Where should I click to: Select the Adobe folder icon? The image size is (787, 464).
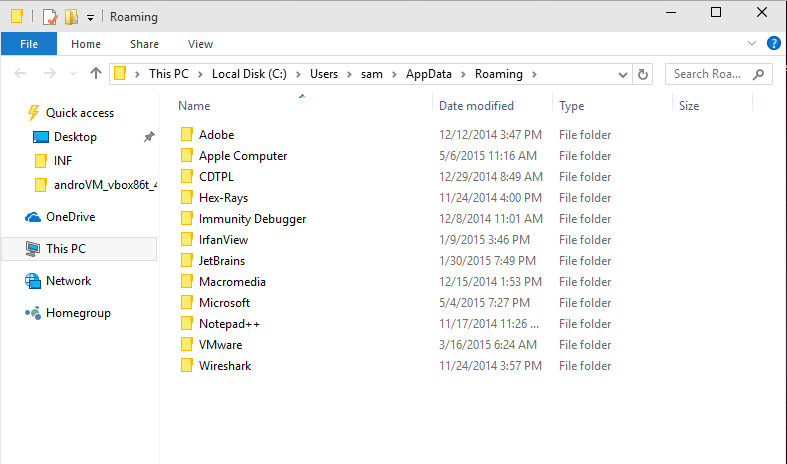[x=187, y=134]
